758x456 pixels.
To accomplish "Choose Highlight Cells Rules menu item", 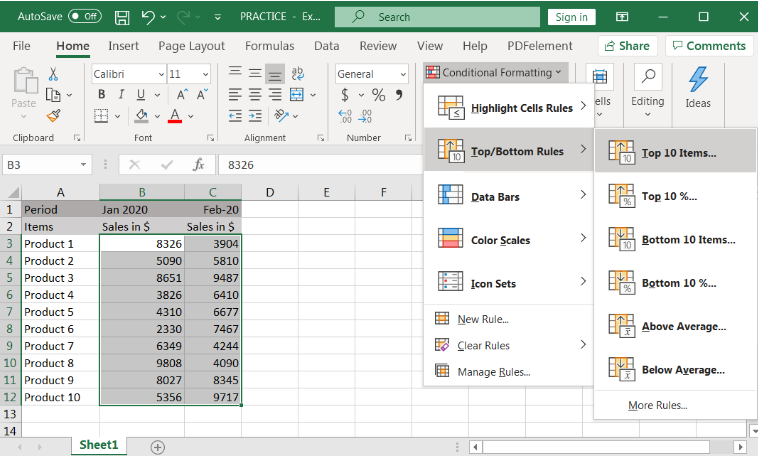I will (509, 107).
